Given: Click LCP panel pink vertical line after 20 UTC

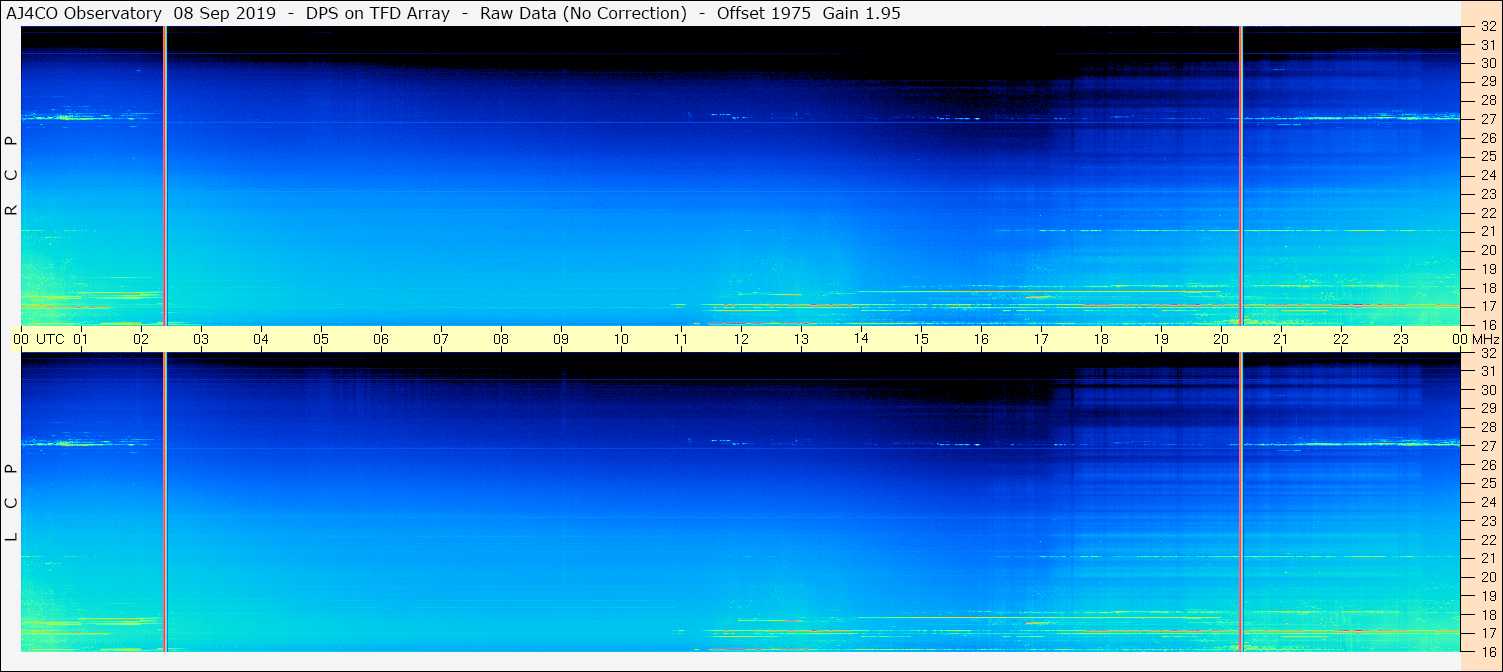Looking at the screenshot, I should pyautogui.click(x=1241, y=502).
